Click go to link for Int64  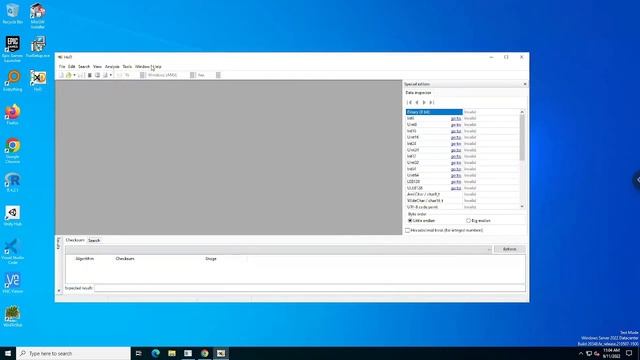point(456,169)
